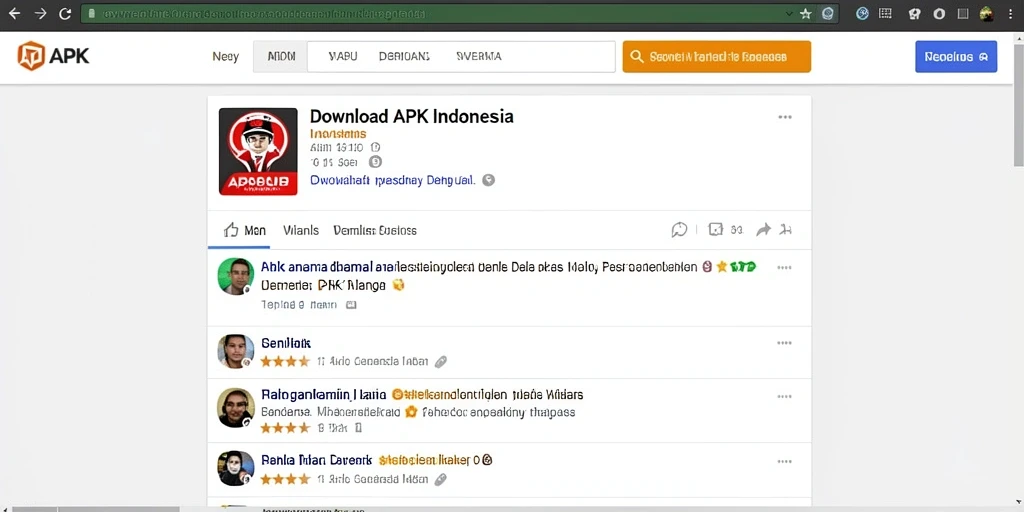Click the paperclip icon in Senllok row
This screenshot has width=1024, height=512.
click(x=441, y=362)
